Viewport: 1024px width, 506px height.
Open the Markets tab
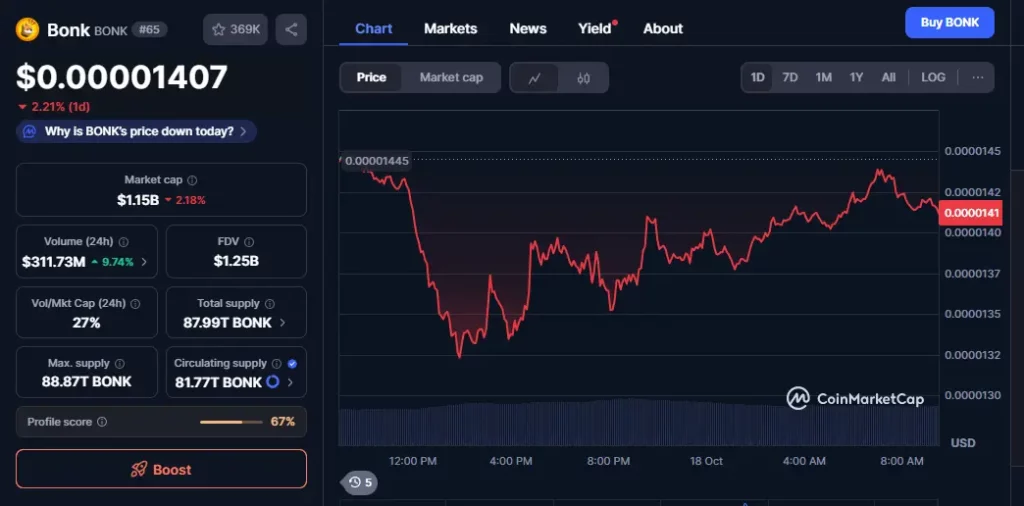[450, 28]
